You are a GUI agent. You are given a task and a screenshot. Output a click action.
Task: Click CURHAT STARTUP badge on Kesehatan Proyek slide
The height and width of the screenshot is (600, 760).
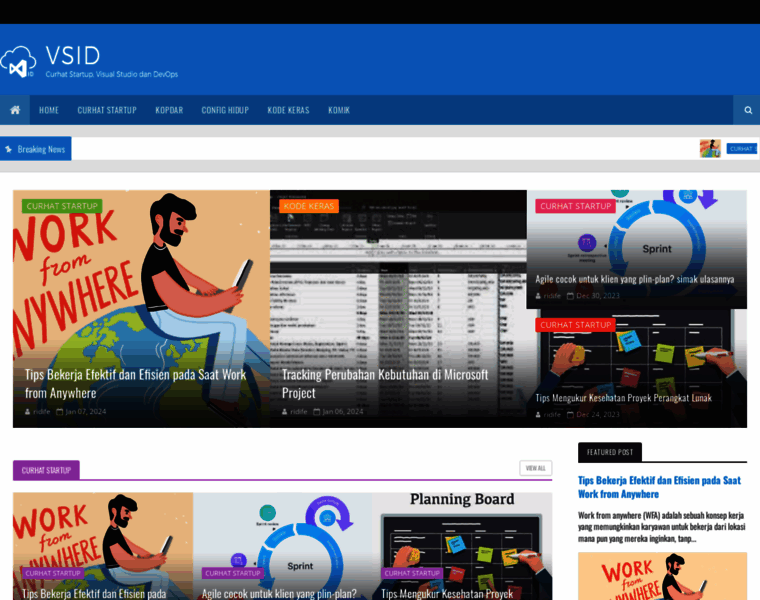tap(575, 325)
